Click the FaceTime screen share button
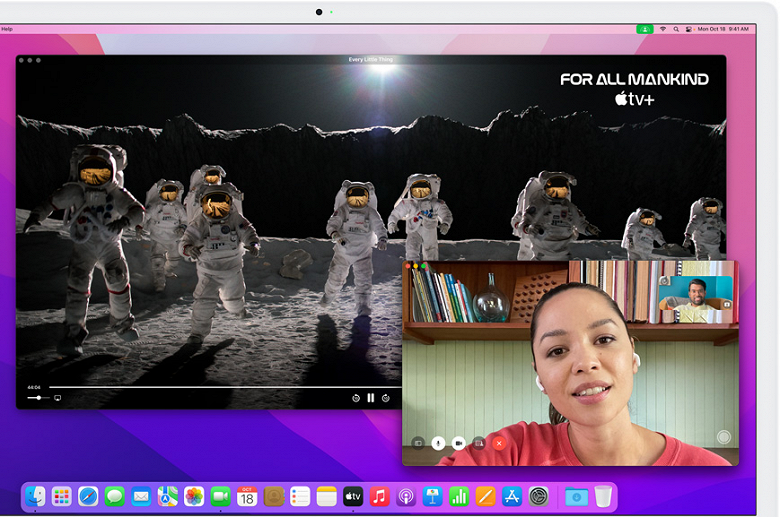This screenshot has width=780, height=517. click(x=479, y=442)
